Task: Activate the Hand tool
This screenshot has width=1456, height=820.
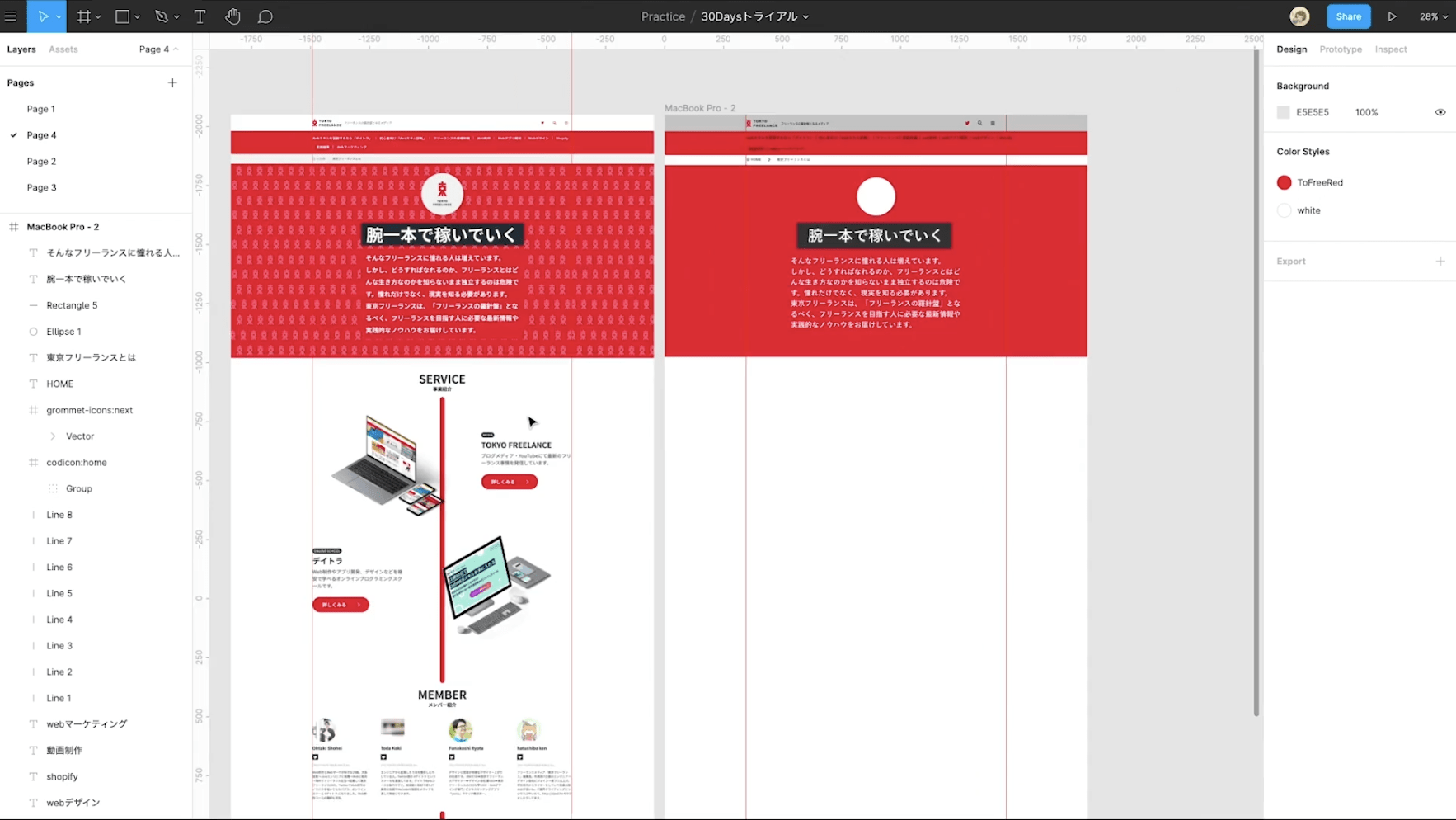Action: (x=232, y=16)
